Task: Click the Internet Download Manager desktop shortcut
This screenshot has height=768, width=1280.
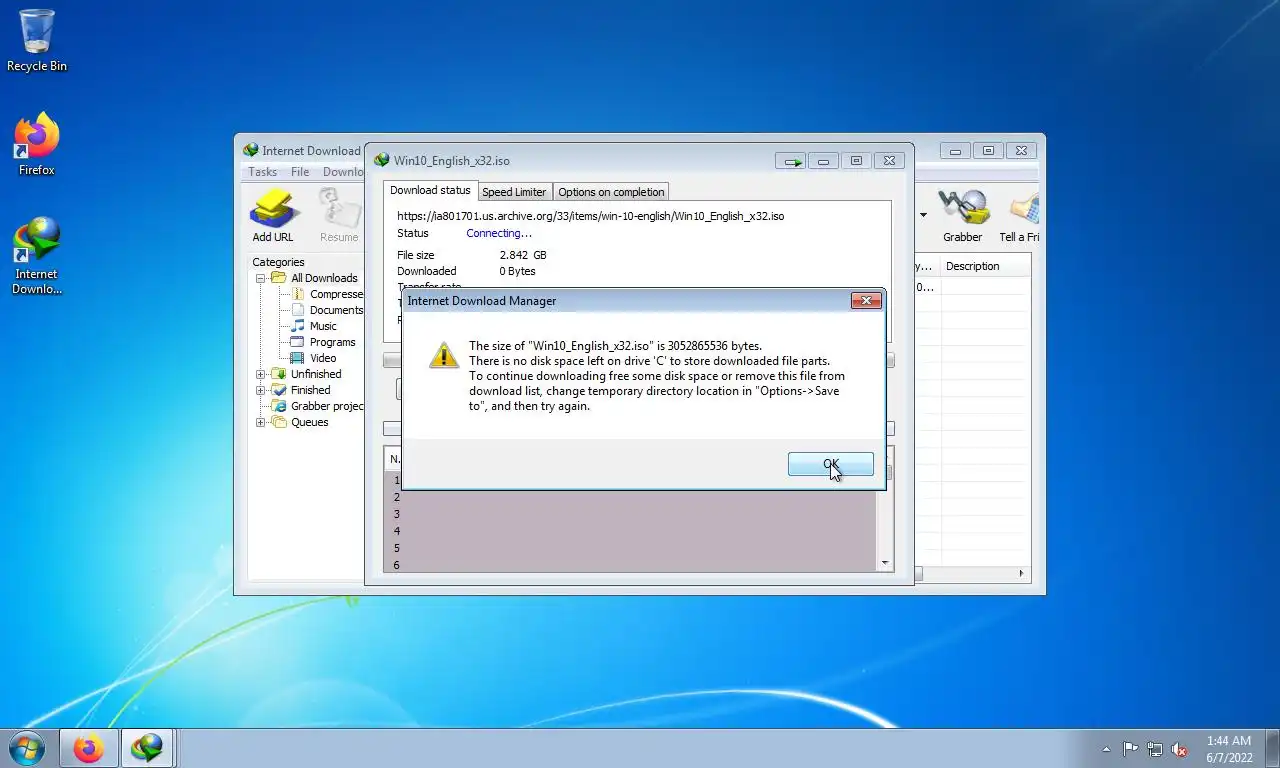Action: click(37, 256)
